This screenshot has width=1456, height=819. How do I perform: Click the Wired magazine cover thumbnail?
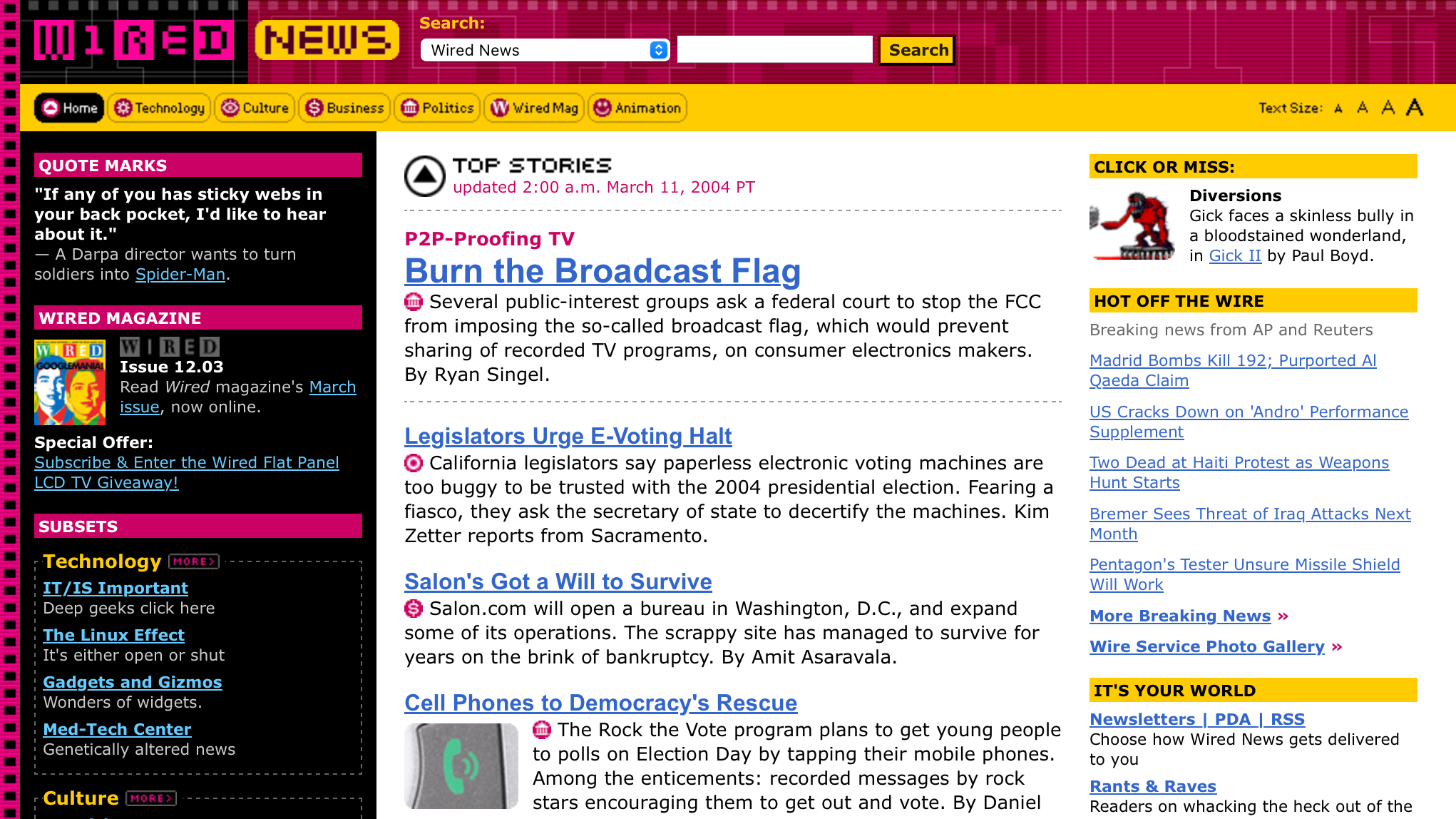coord(70,382)
